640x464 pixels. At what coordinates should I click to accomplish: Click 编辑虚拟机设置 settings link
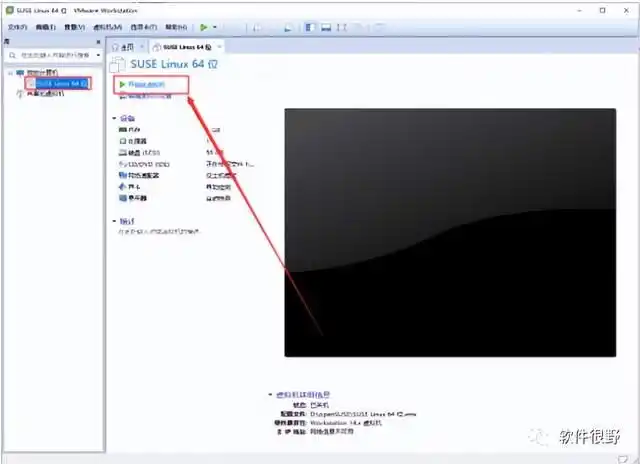click(150, 97)
